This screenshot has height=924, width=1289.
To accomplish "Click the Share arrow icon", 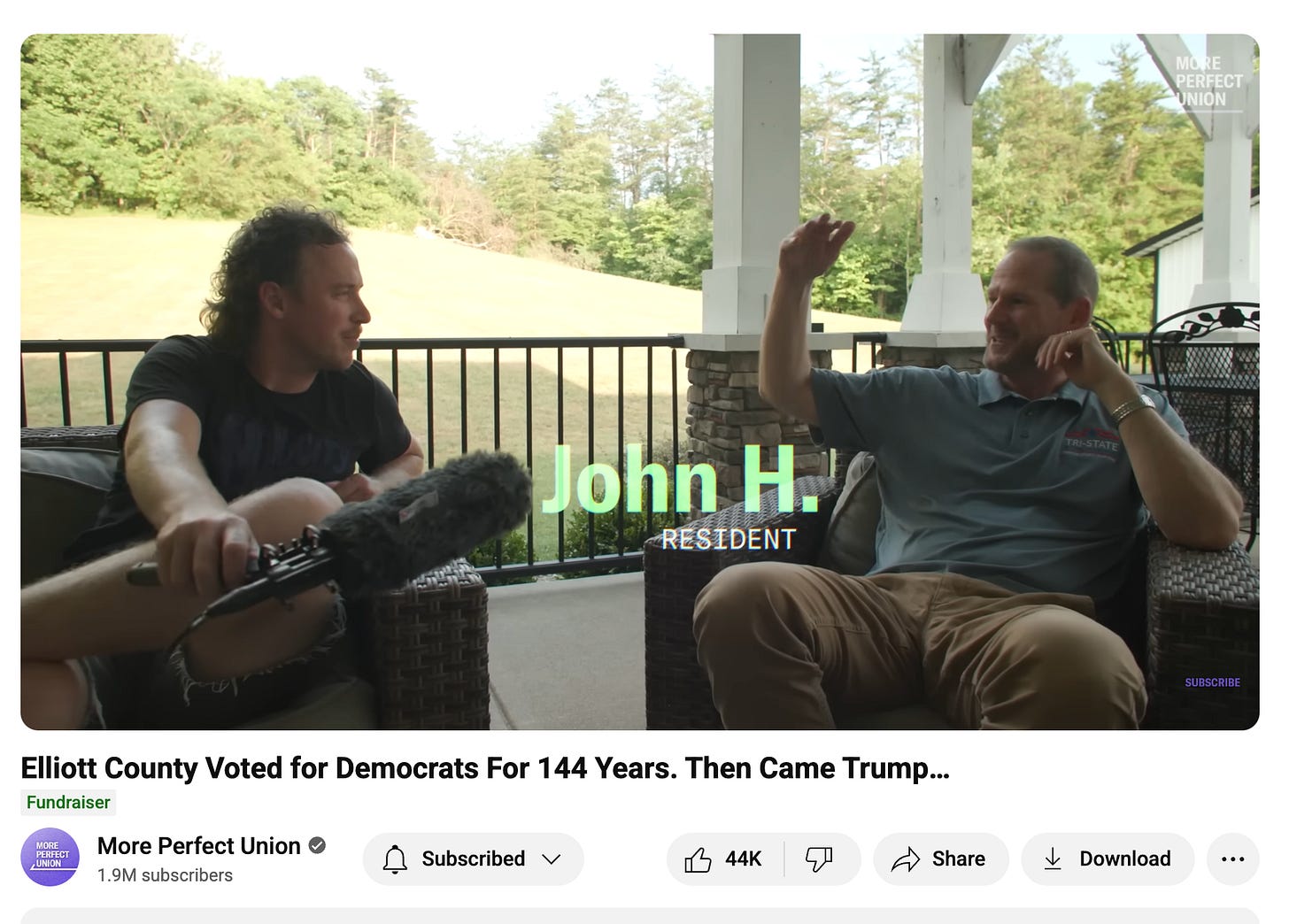I will pos(906,859).
